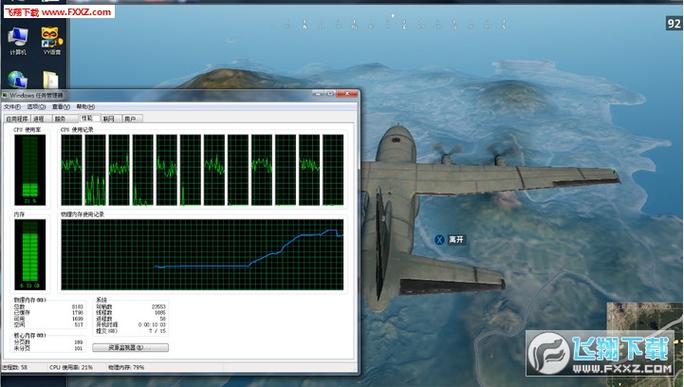Click the CPU 使用记录 label

[77, 130]
